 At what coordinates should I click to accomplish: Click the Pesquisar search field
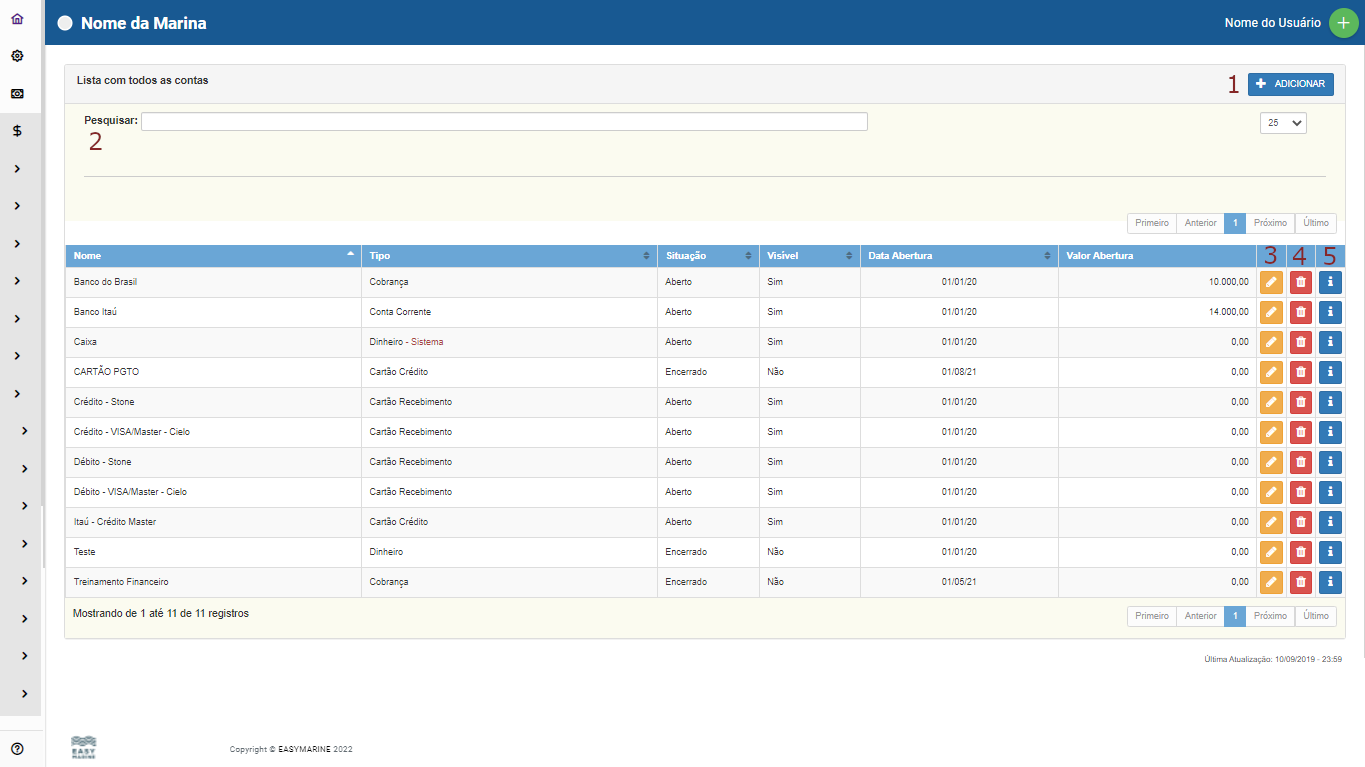click(504, 121)
